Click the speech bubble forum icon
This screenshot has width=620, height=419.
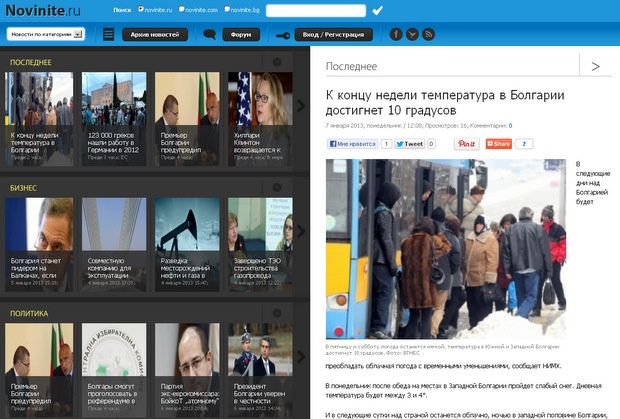tap(209, 34)
